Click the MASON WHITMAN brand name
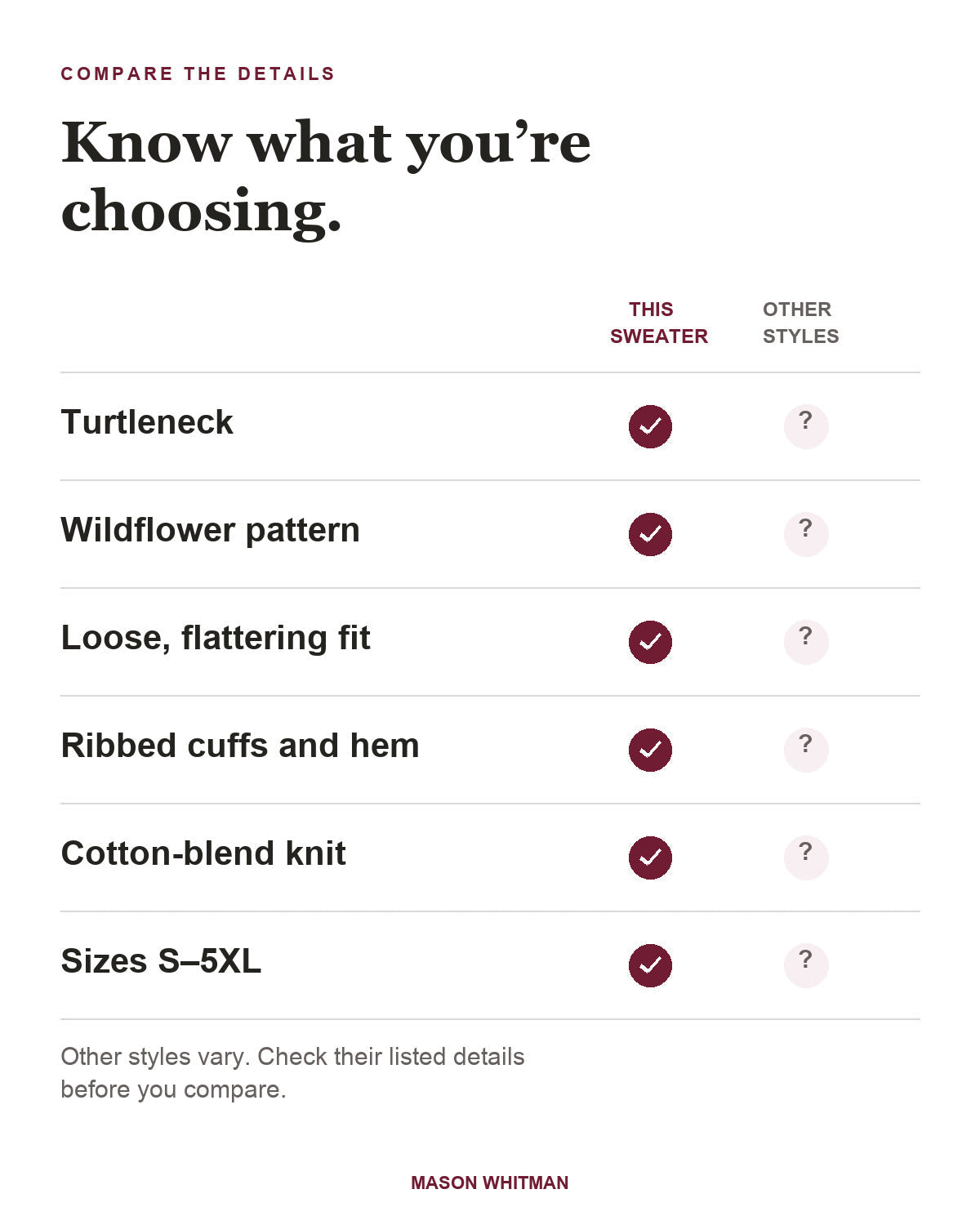 490,1183
